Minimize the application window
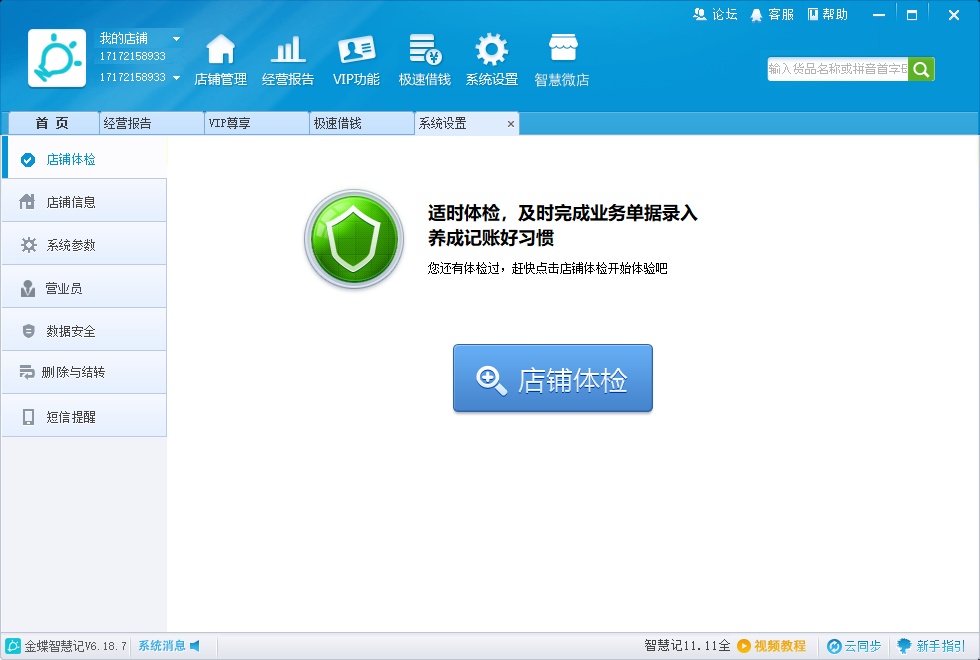This screenshot has height=660, width=980. coord(879,15)
